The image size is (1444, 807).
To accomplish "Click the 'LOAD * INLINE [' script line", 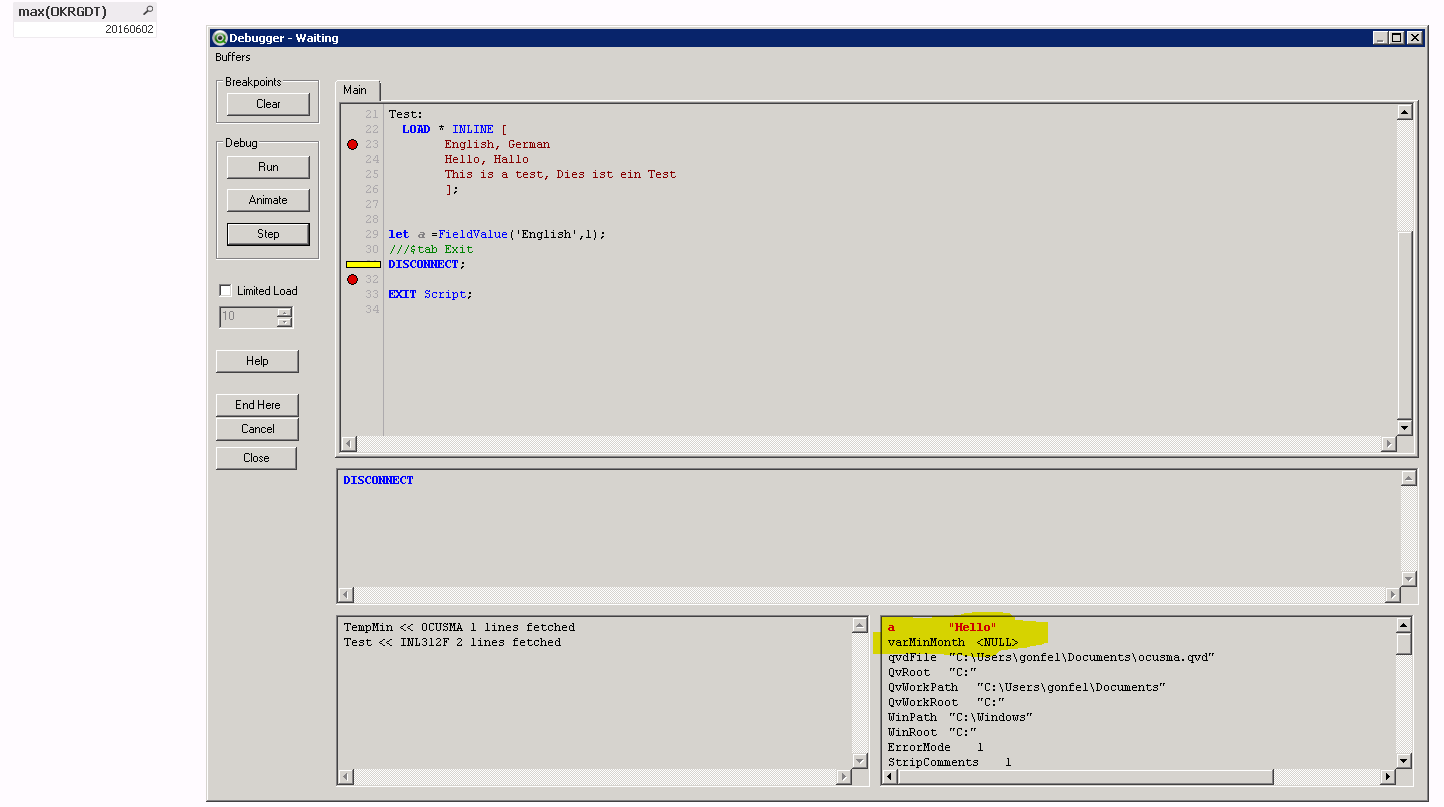I will [x=455, y=130].
